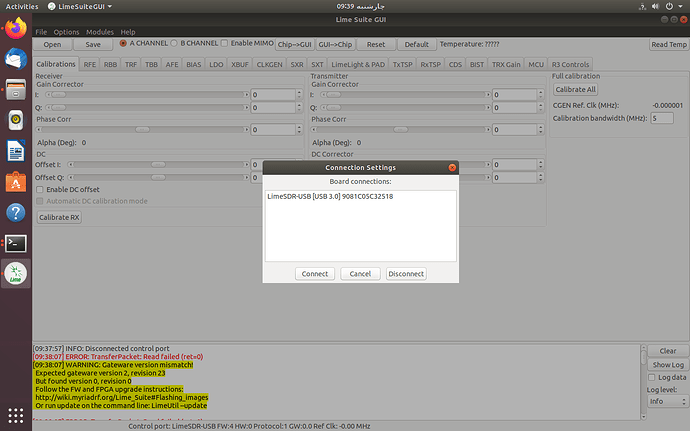Open Ubuntu Software dock icon
Screen dimensions: 690x431
[16, 181]
